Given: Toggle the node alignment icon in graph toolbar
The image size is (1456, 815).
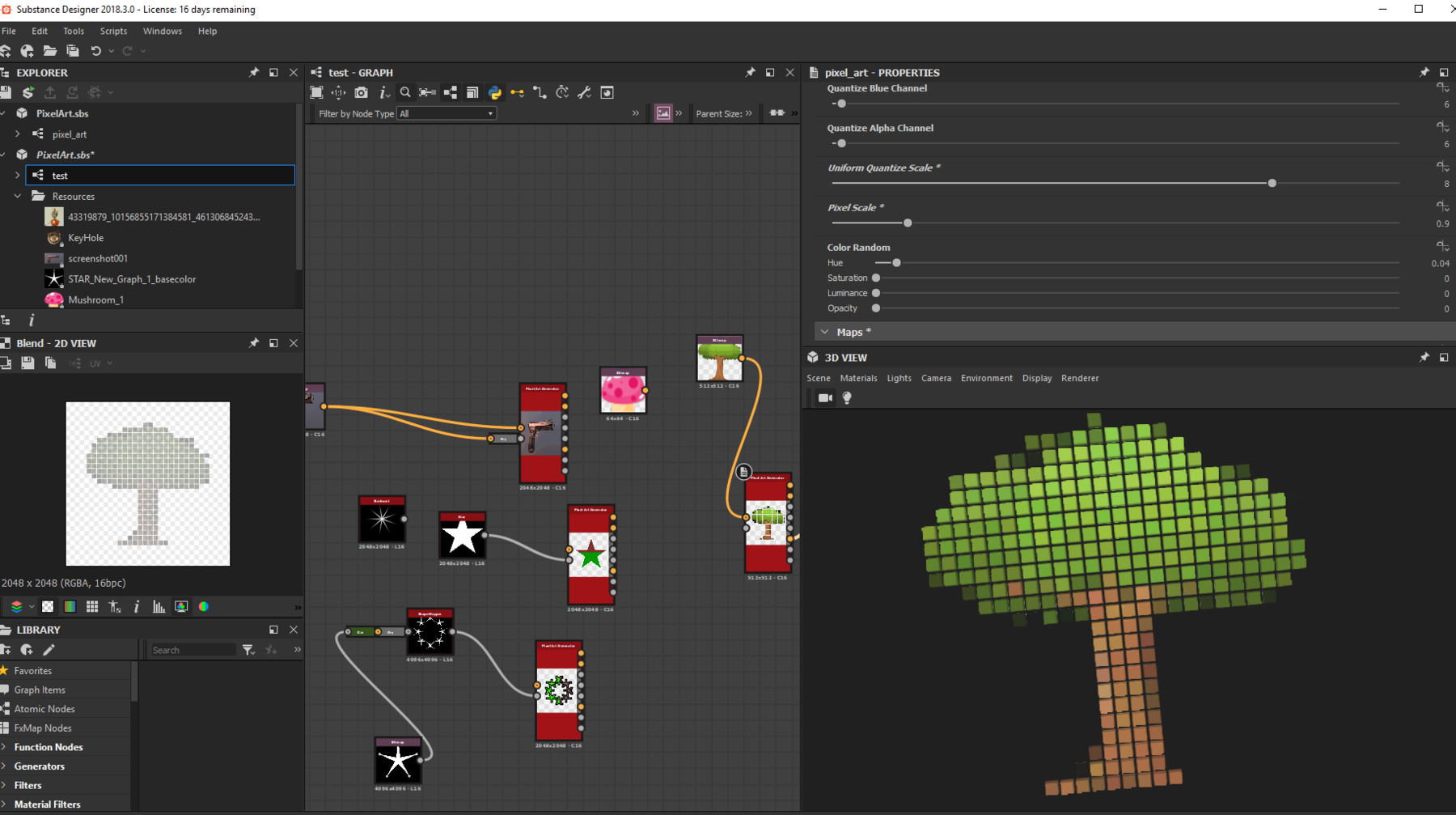Looking at the screenshot, I should tap(451, 92).
